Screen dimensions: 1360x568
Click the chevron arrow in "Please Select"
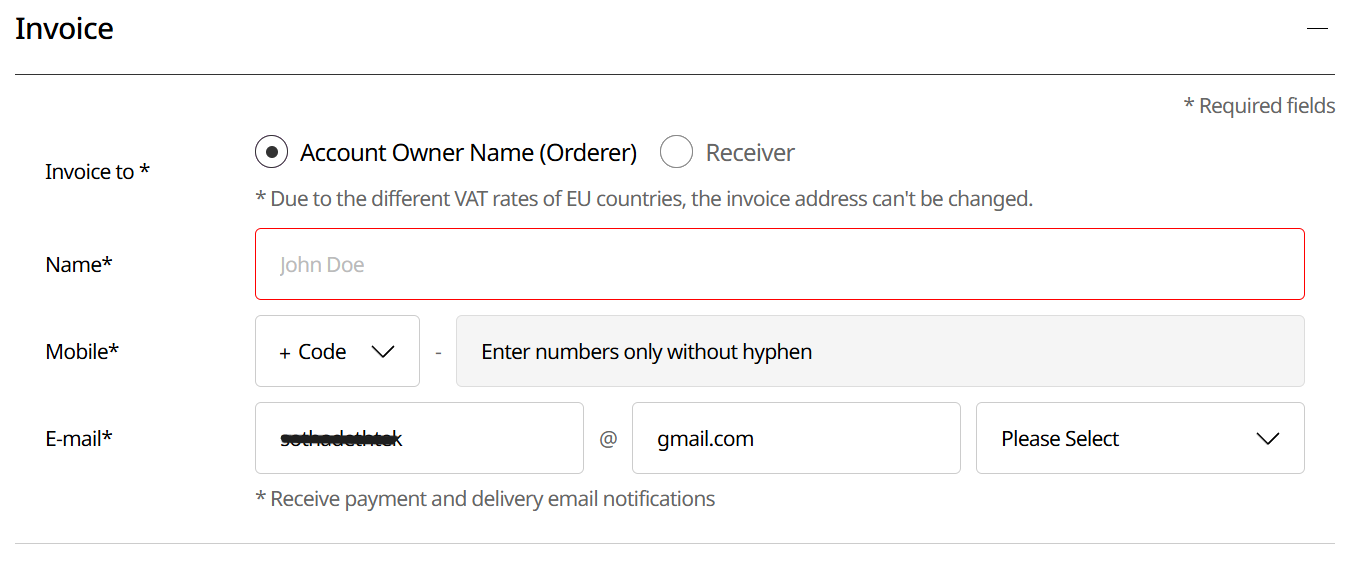pyautogui.click(x=1268, y=438)
